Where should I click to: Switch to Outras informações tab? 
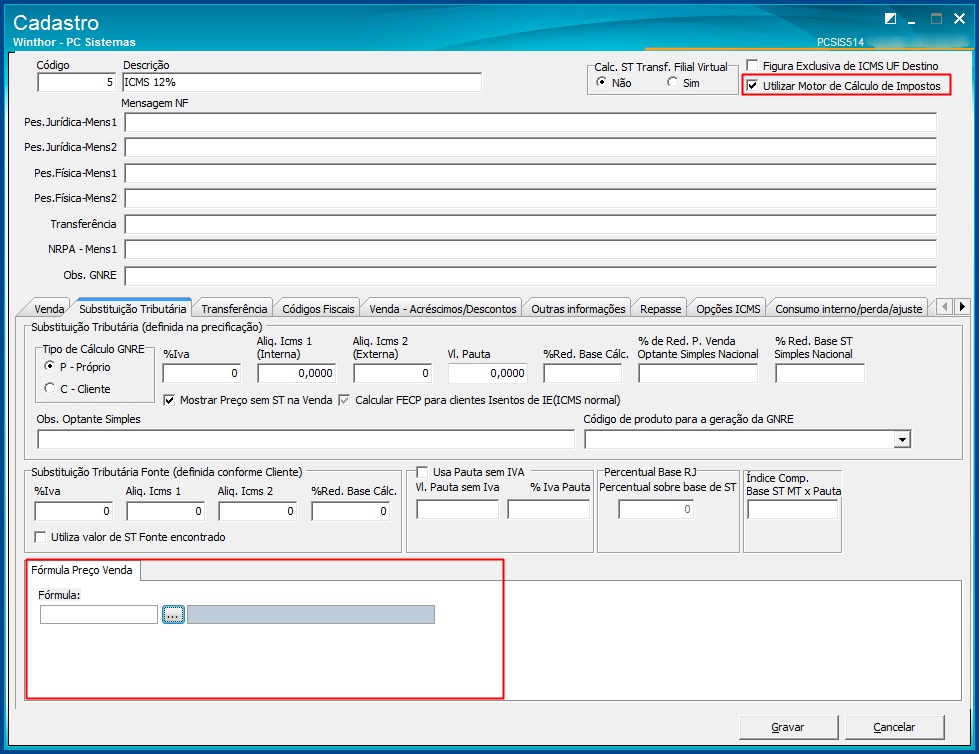pyautogui.click(x=578, y=308)
